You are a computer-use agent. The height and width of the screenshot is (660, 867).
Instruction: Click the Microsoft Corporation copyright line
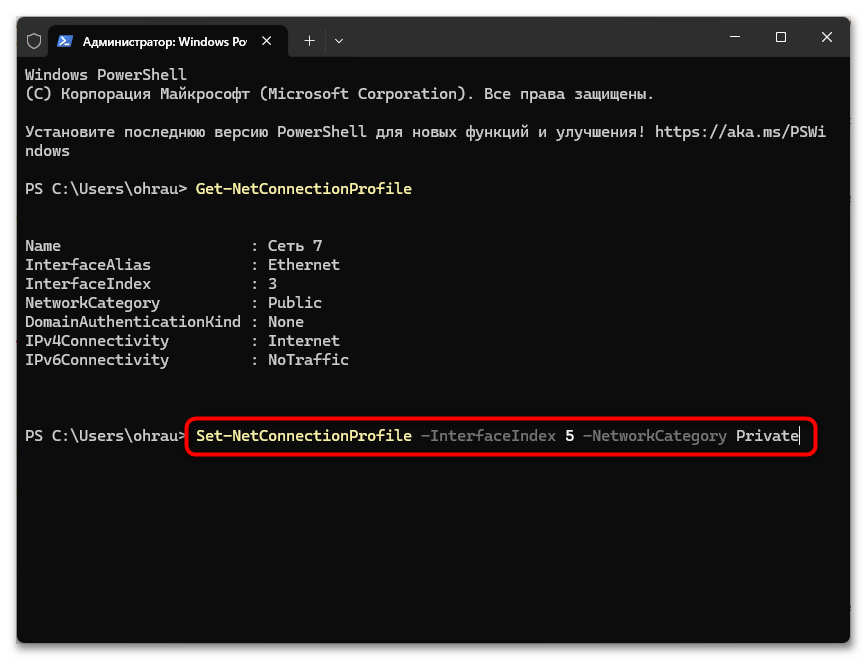pos(340,94)
